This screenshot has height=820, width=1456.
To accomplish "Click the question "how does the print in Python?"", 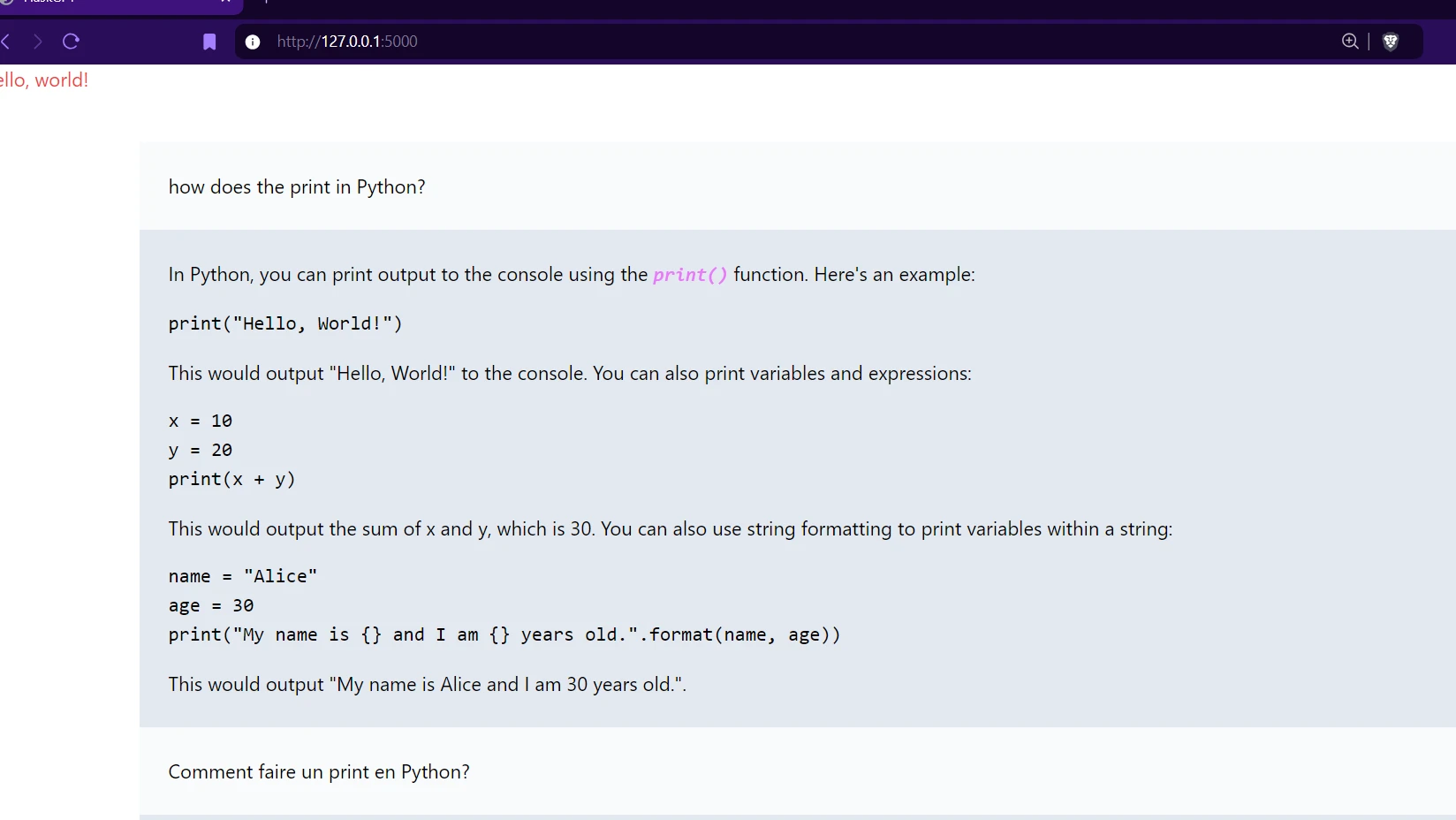I will point(297,187).
